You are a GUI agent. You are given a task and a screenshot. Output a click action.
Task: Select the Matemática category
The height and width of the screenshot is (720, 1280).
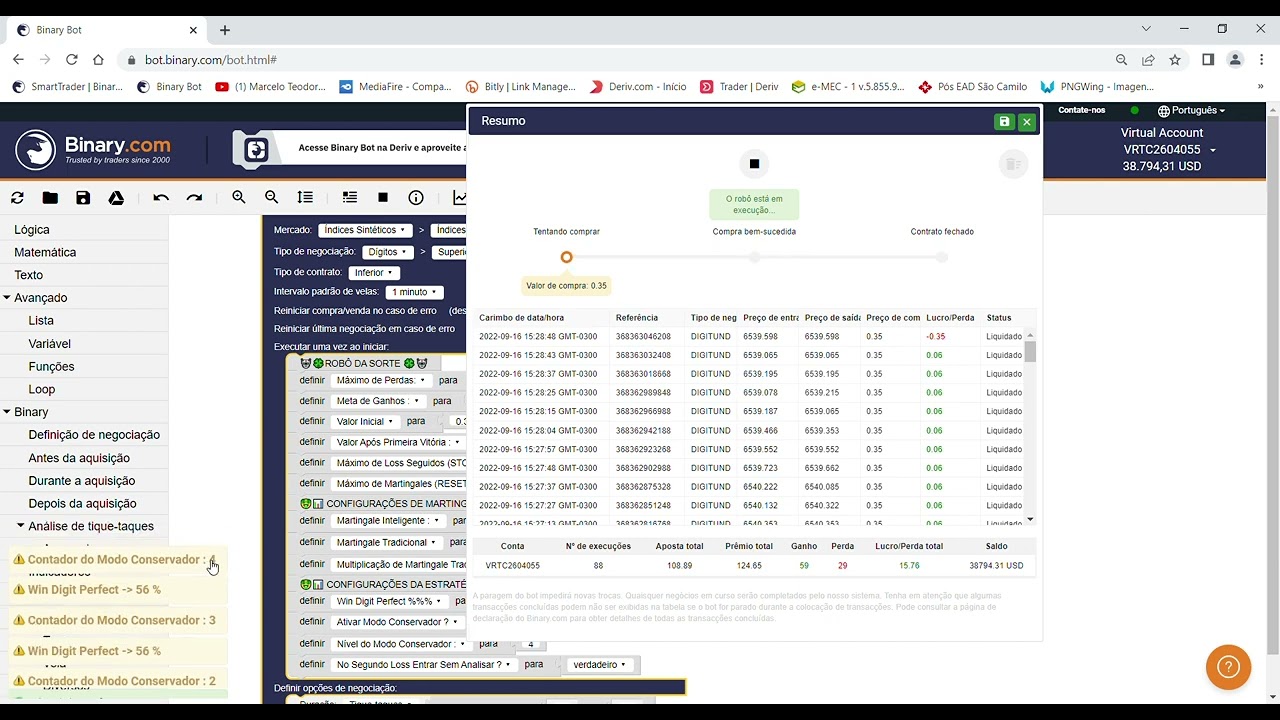coord(45,252)
